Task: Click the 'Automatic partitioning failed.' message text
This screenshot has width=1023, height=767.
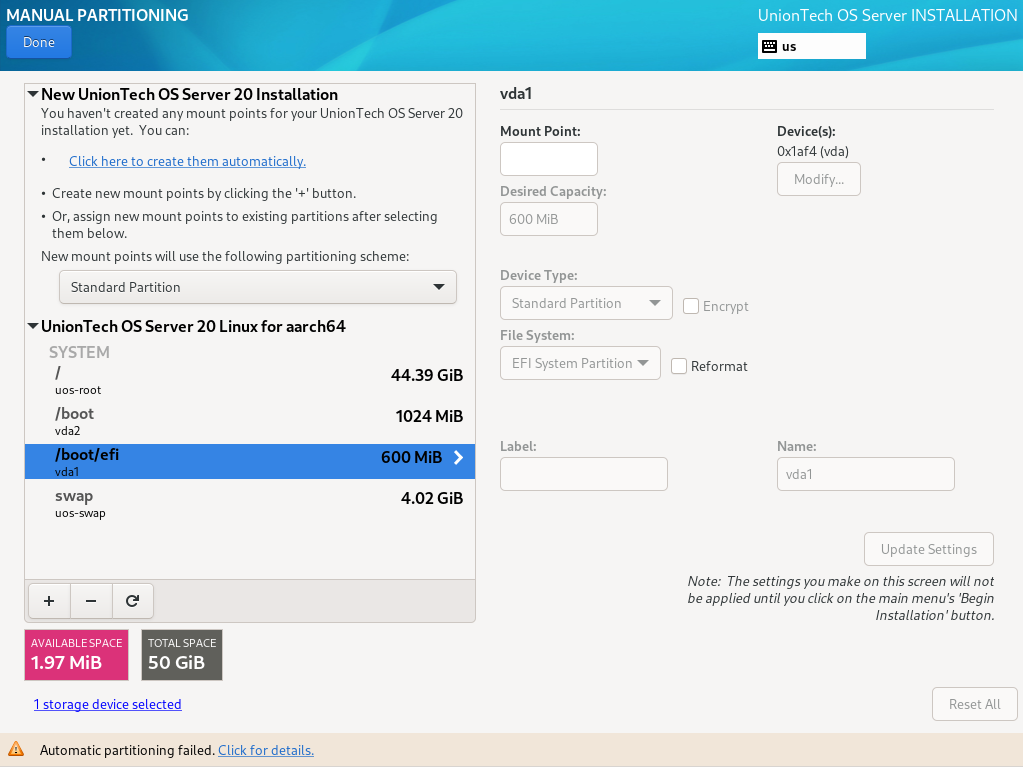Action: tap(127, 750)
